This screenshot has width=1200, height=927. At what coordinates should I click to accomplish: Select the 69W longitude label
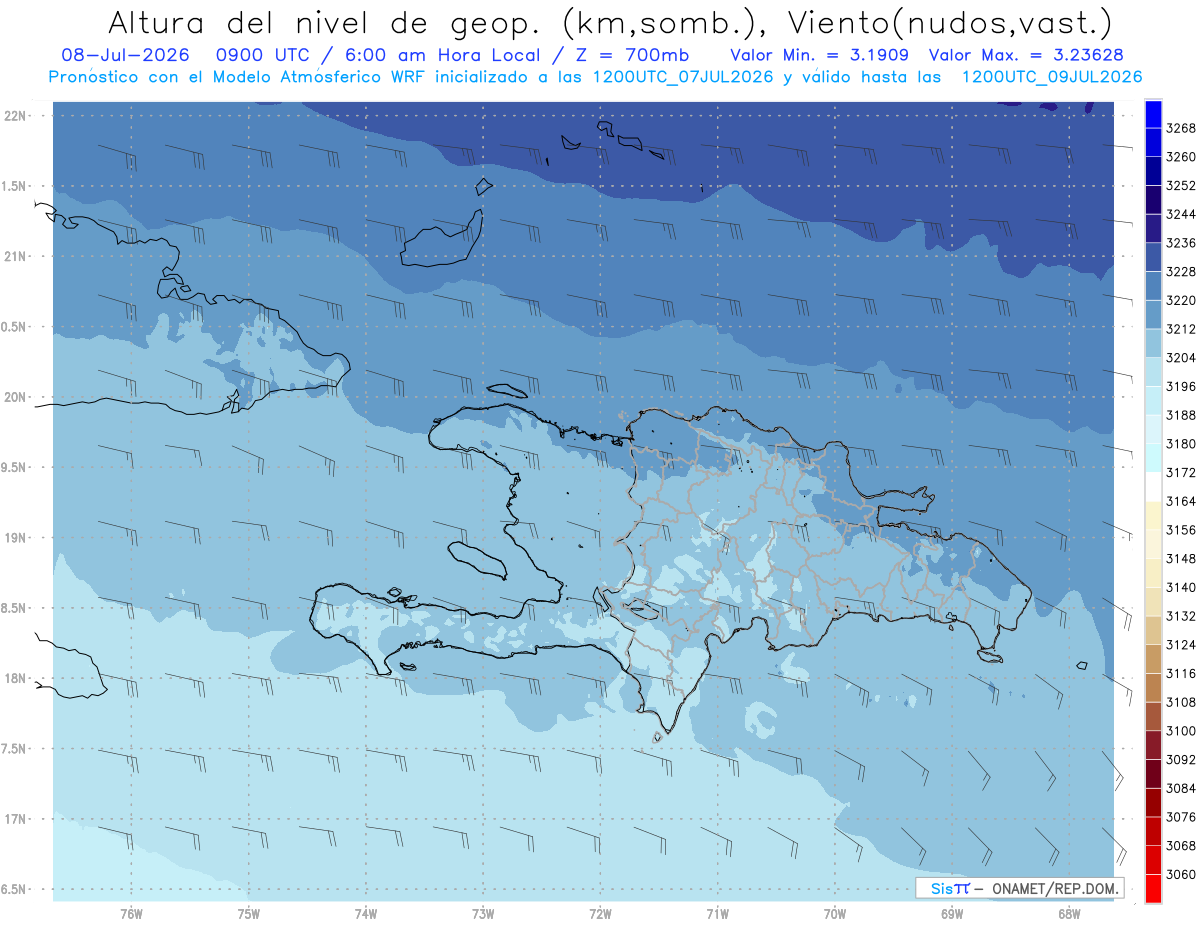(952, 913)
